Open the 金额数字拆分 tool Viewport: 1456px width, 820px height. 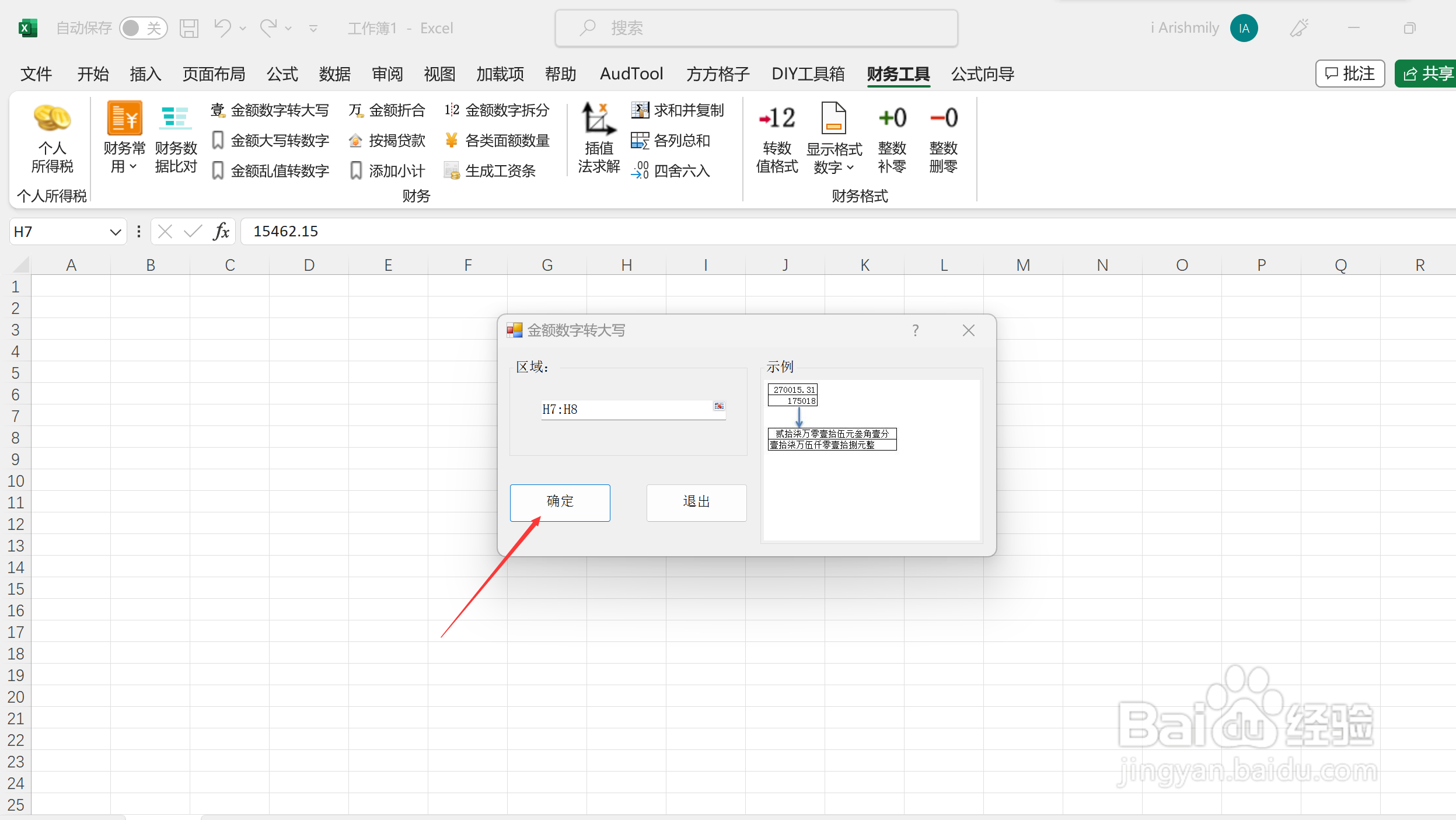point(497,110)
